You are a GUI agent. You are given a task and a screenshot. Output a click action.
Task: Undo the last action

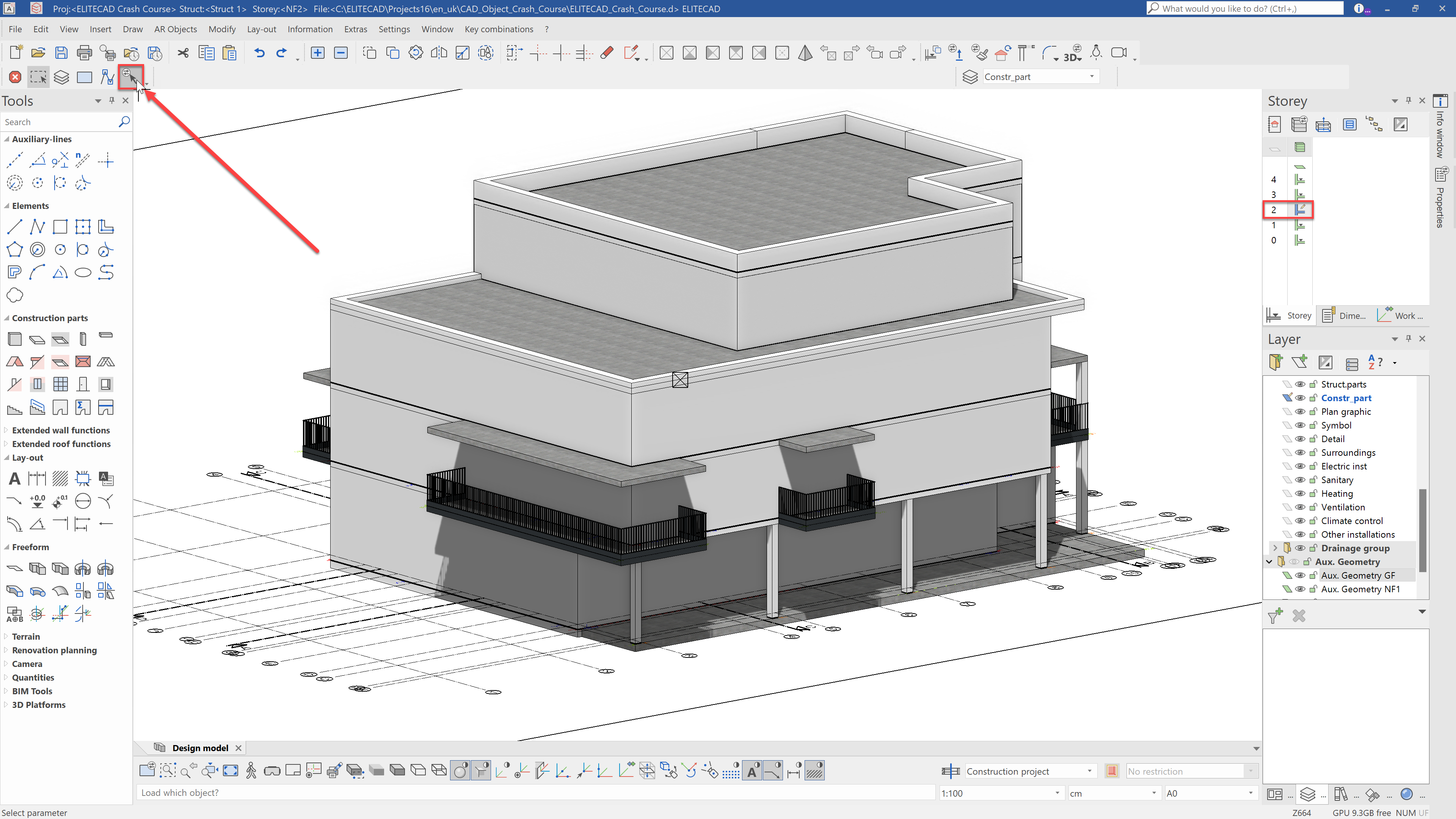tap(259, 52)
